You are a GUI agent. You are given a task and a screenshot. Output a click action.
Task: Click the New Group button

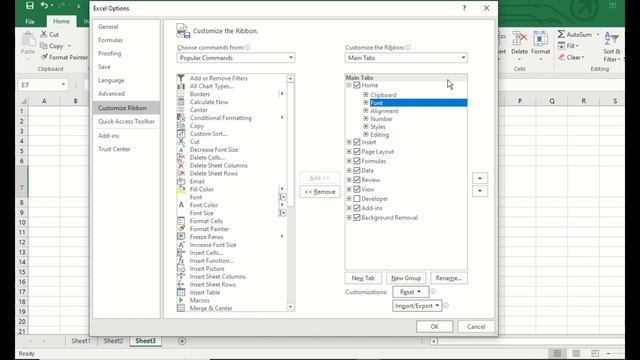pos(406,278)
